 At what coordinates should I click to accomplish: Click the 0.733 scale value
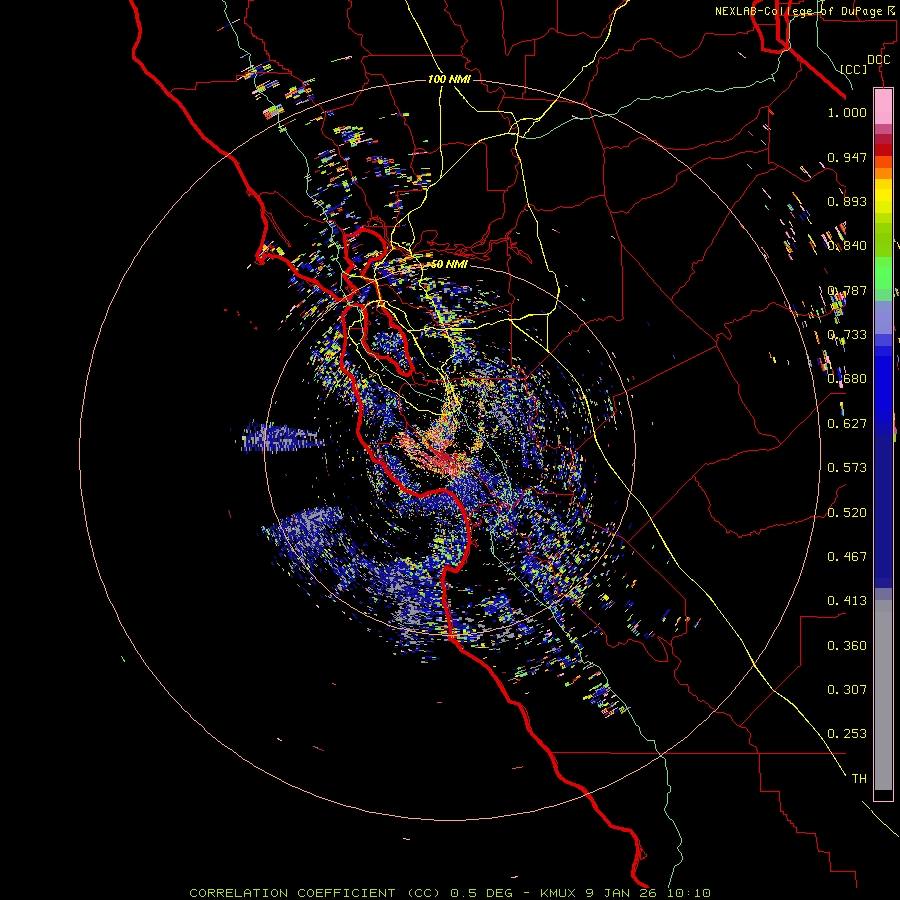(x=847, y=335)
